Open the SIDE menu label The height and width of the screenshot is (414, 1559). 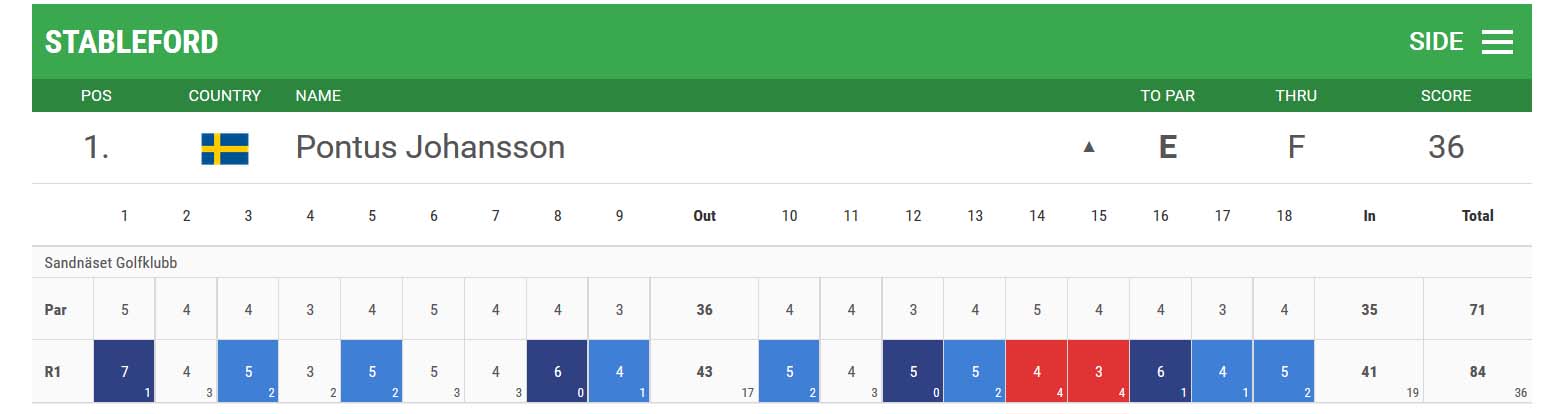[x=1436, y=42]
